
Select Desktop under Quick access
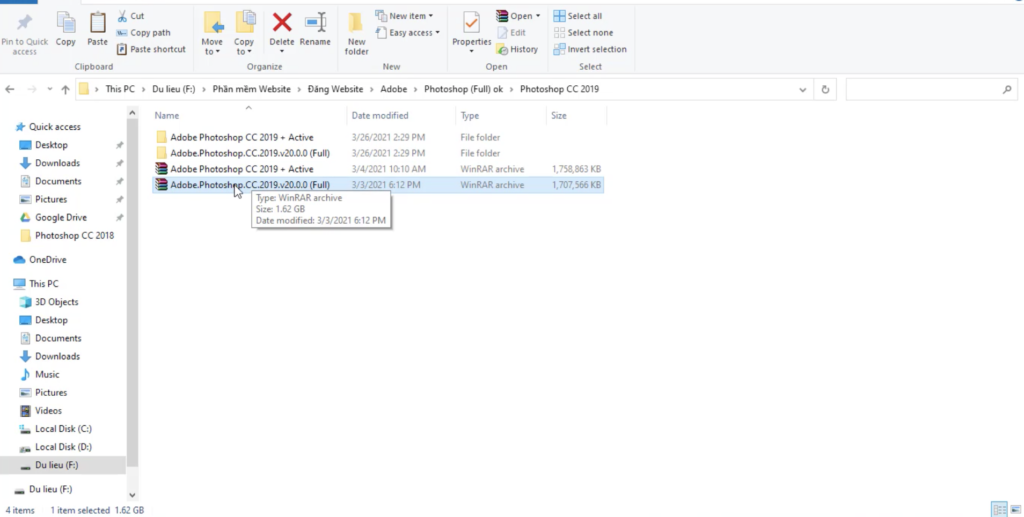[x=51, y=145]
